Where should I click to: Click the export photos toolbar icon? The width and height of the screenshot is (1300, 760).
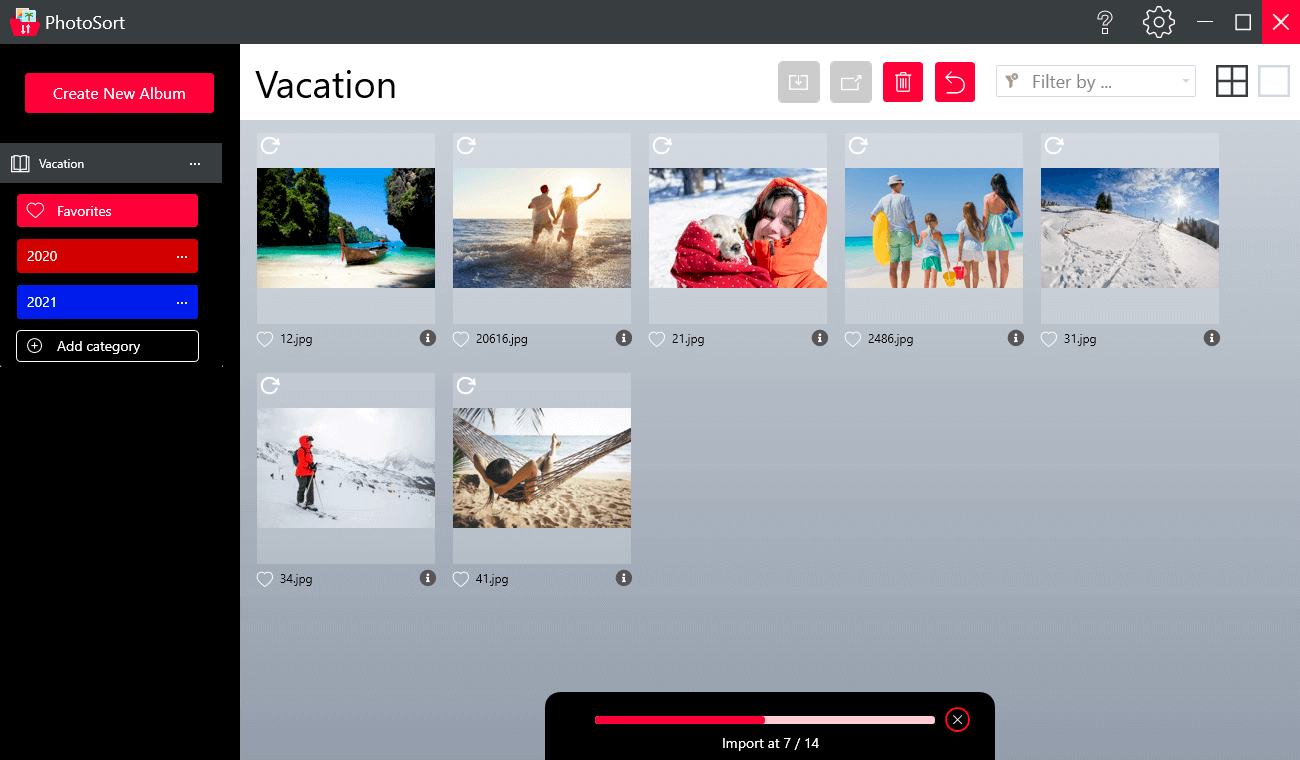coord(850,82)
